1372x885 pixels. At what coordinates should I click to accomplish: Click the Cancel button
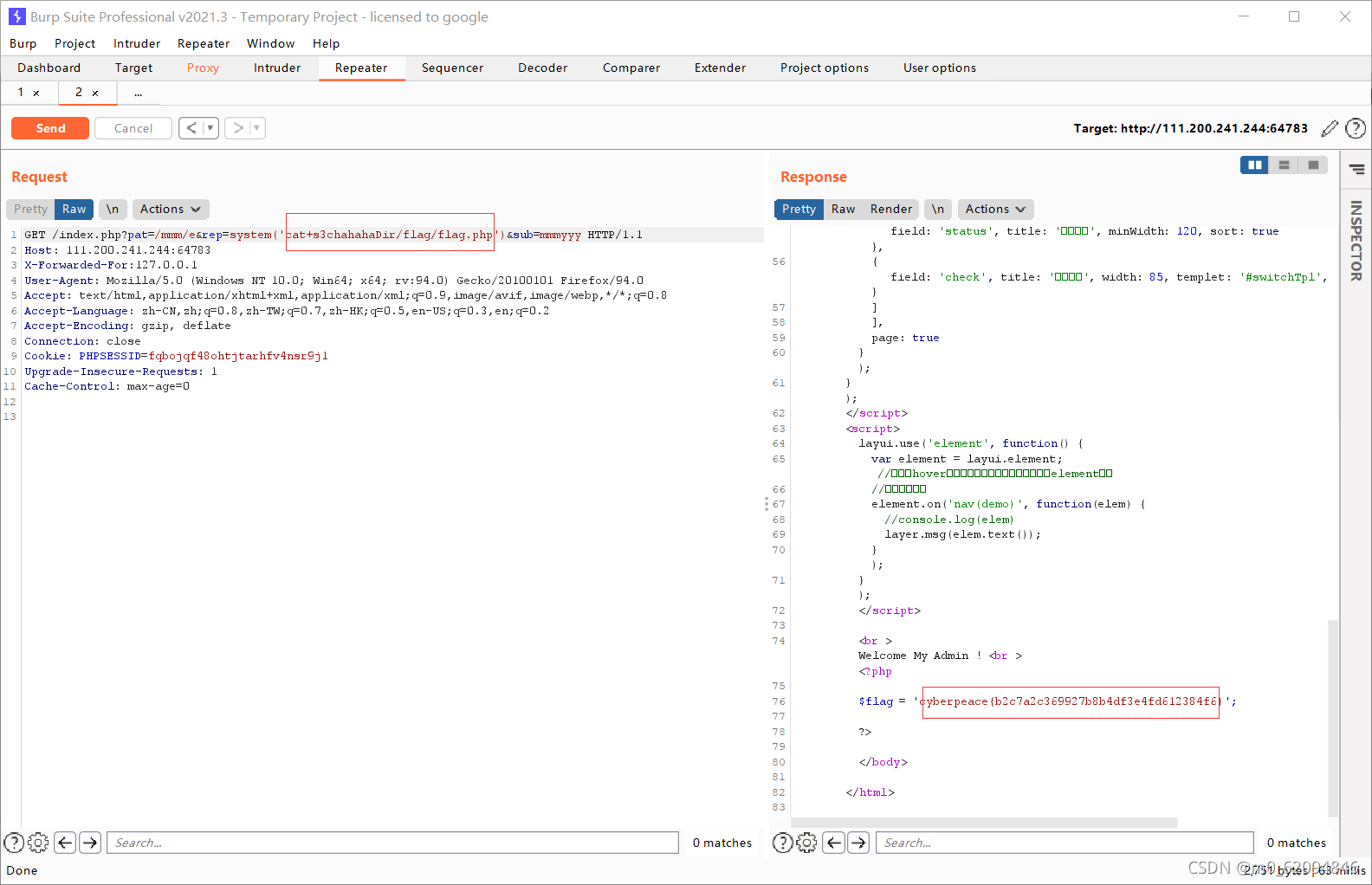[x=133, y=128]
